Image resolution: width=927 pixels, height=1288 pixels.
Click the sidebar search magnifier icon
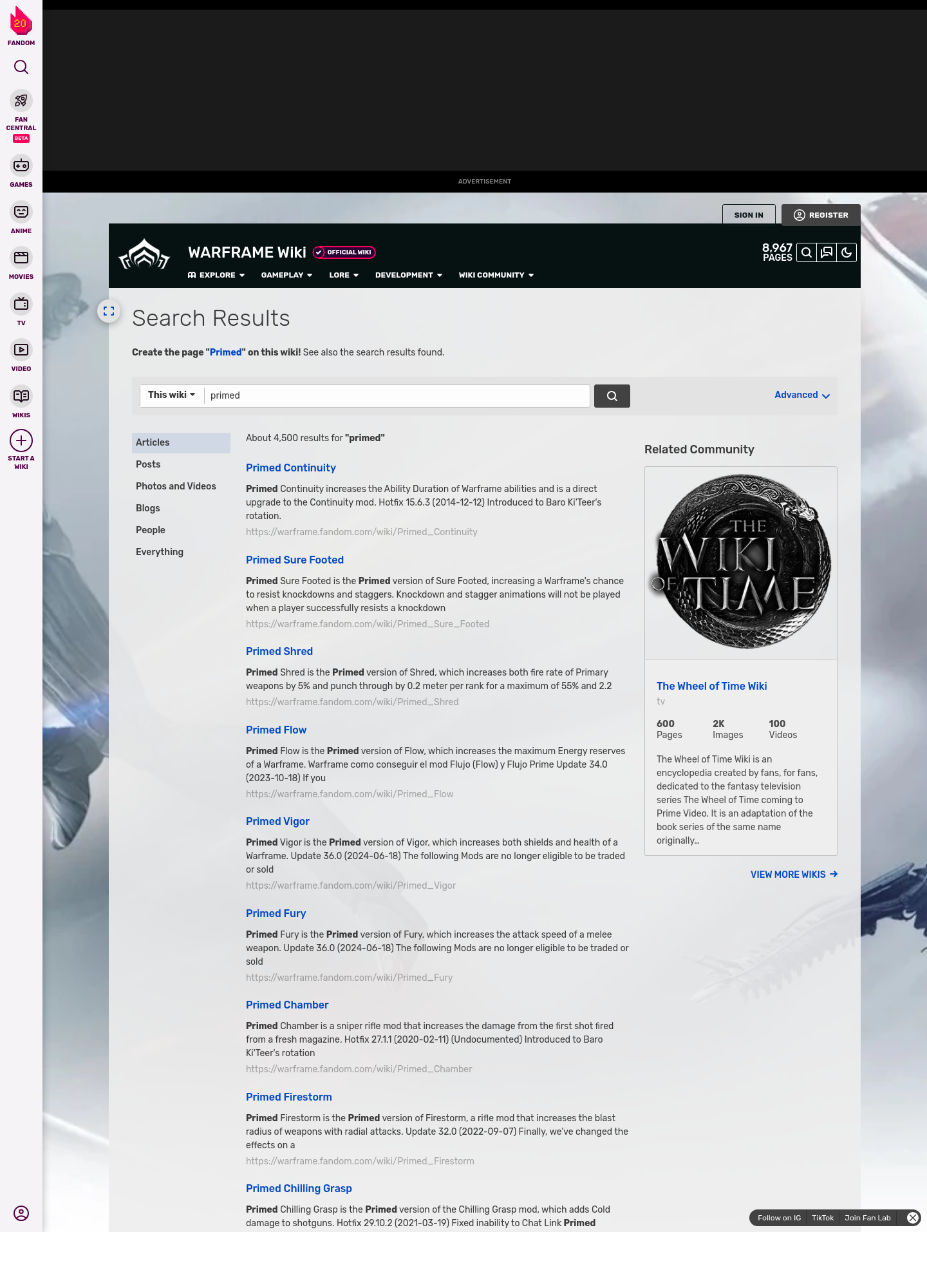pos(21,67)
